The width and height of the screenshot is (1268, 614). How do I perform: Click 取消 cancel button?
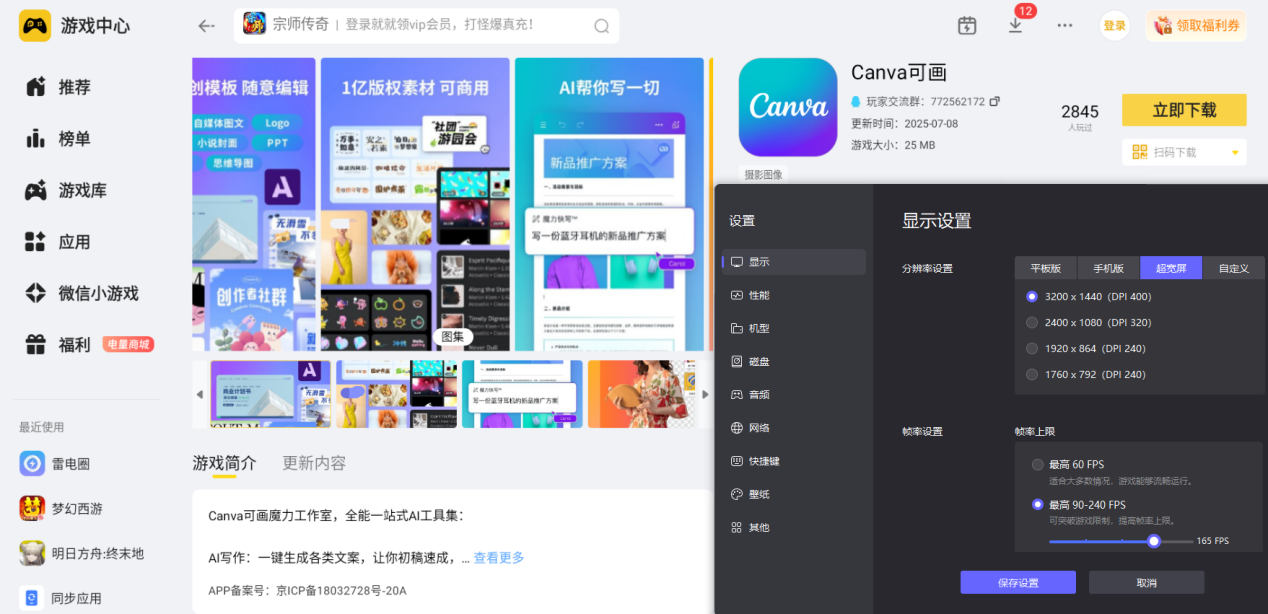click(1146, 583)
